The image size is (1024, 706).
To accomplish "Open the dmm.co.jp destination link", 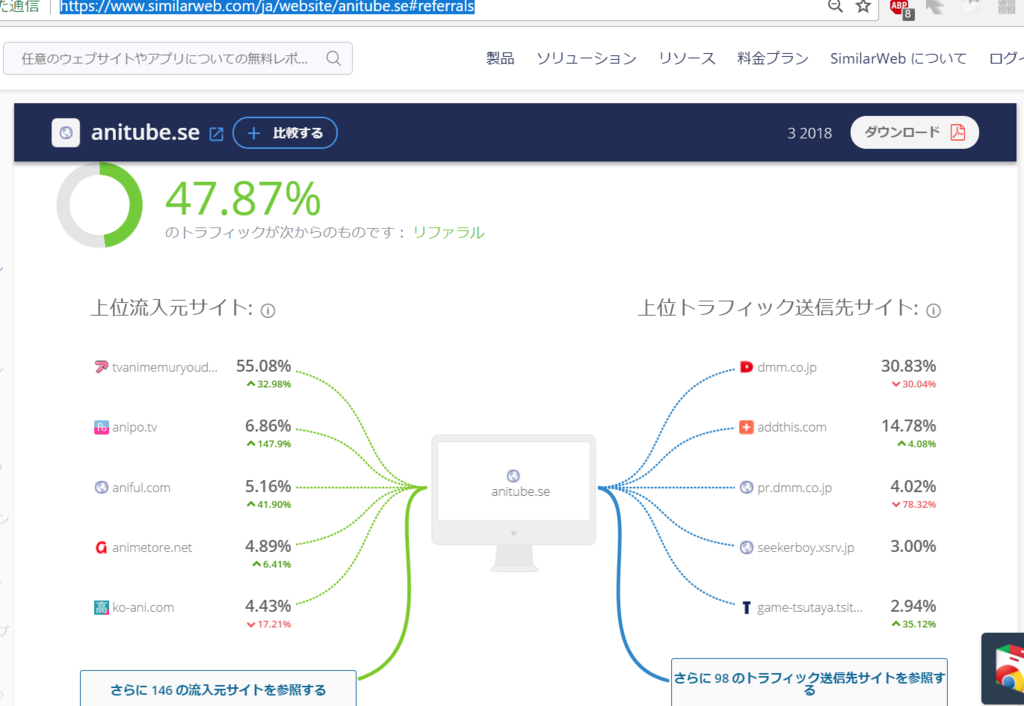I will click(x=787, y=367).
